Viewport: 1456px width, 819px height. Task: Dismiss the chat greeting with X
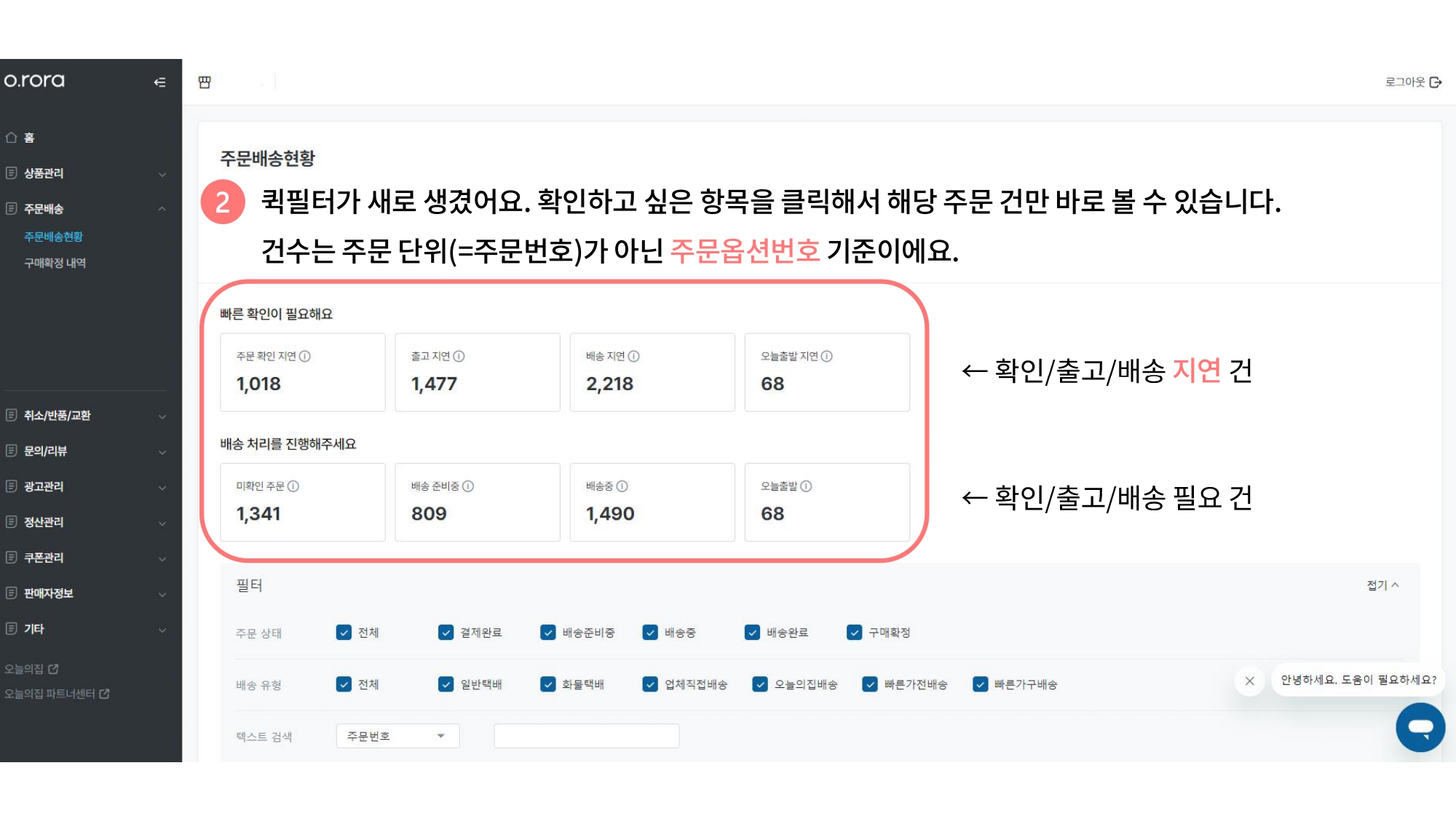click(x=1250, y=681)
